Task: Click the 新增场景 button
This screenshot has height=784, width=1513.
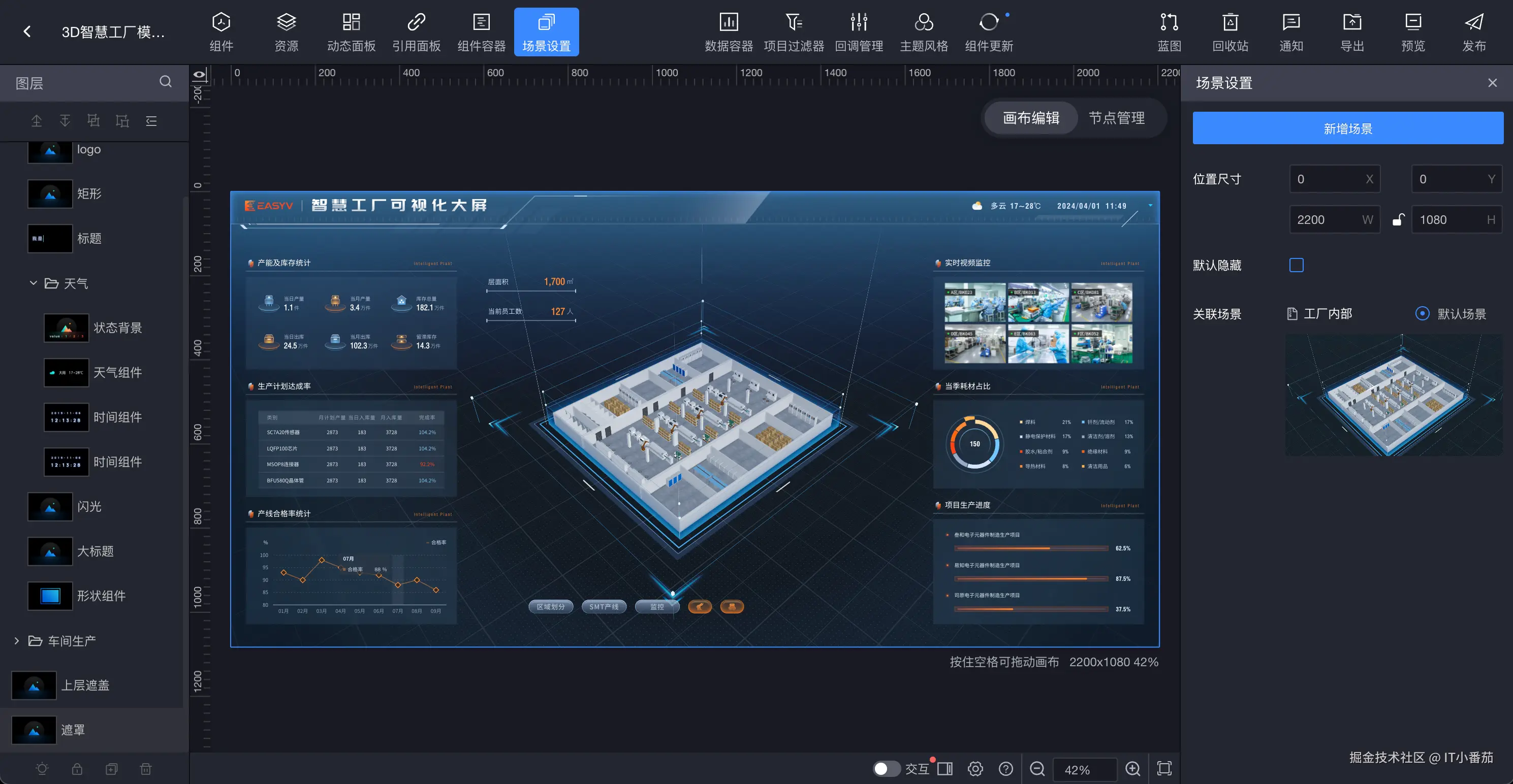Action: pos(1347,128)
